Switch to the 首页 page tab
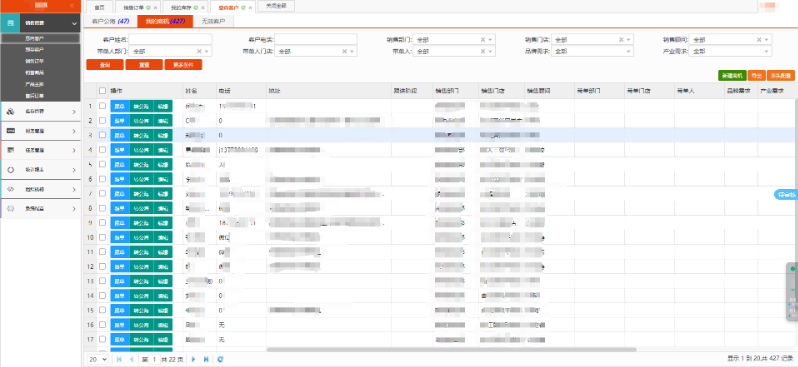 [100, 8]
